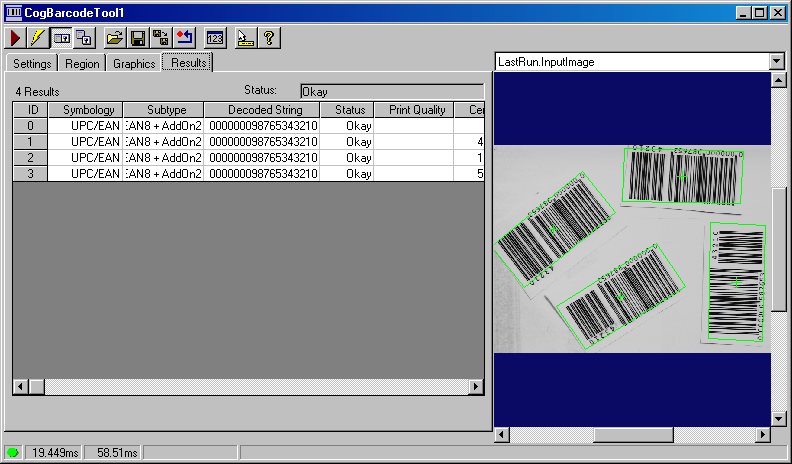792x464 pixels.
Task: Click the ID column header
Action: 30,110
